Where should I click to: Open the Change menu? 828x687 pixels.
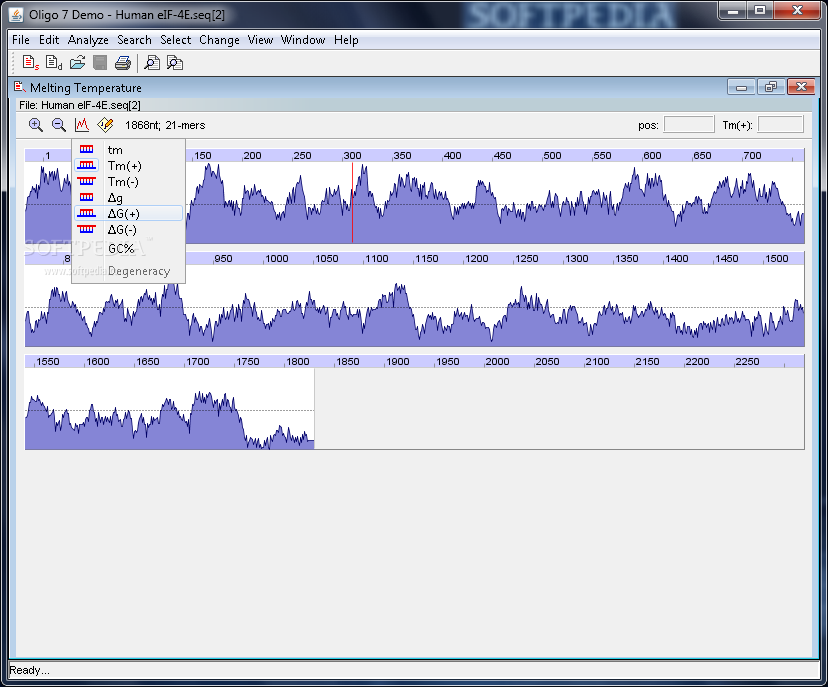(x=219, y=40)
